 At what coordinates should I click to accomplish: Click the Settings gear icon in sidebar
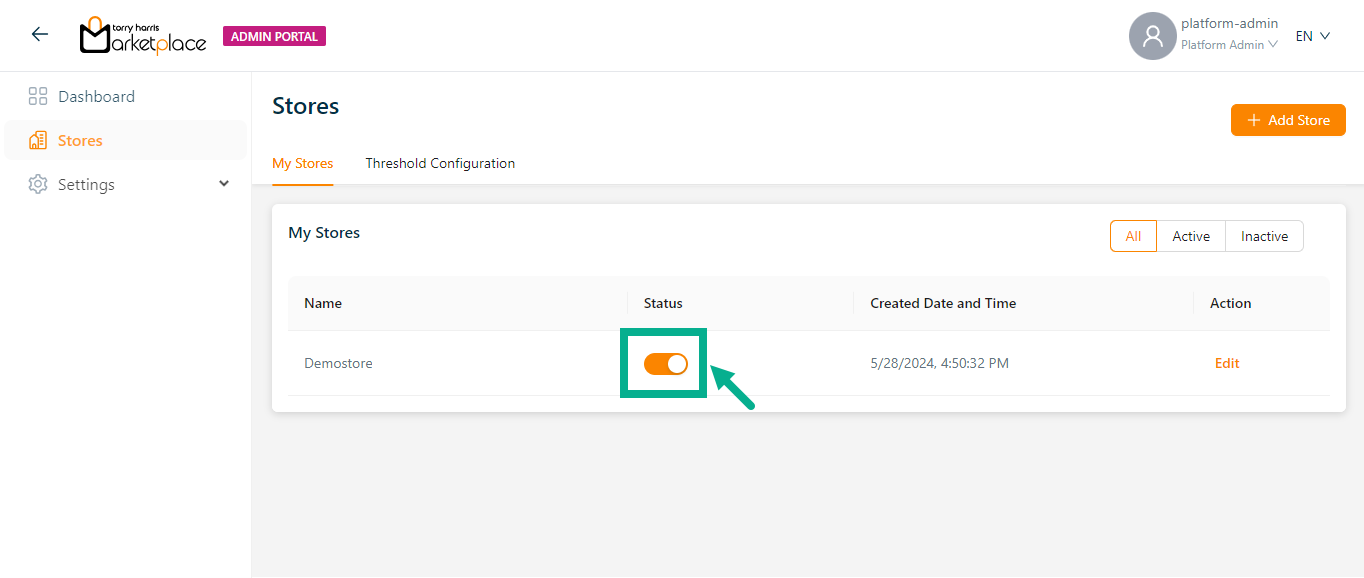tap(38, 185)
